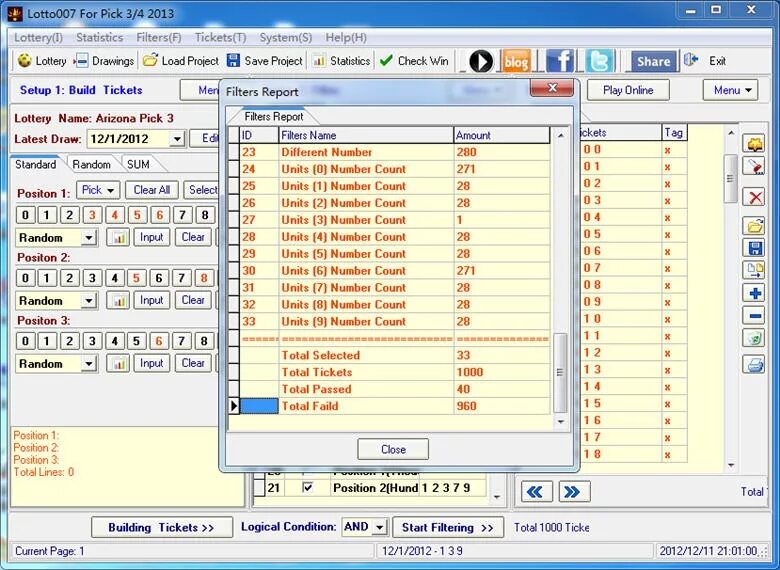The width and height of the screenshot is (780, 570).
Task: Toggle the checkbox for filter row 21
Action: tap(308, 487)
